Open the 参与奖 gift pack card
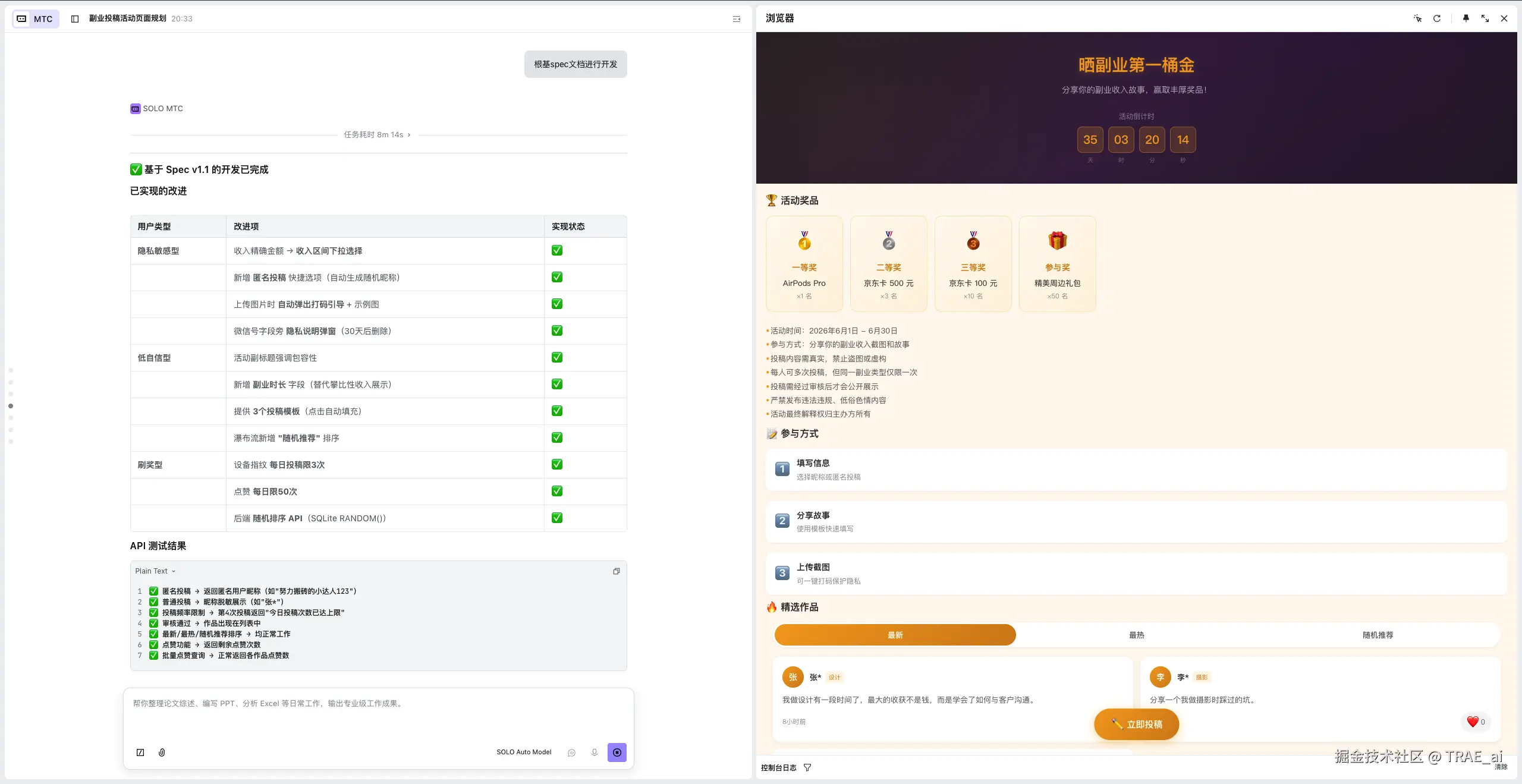 [x=1058, y=264]
